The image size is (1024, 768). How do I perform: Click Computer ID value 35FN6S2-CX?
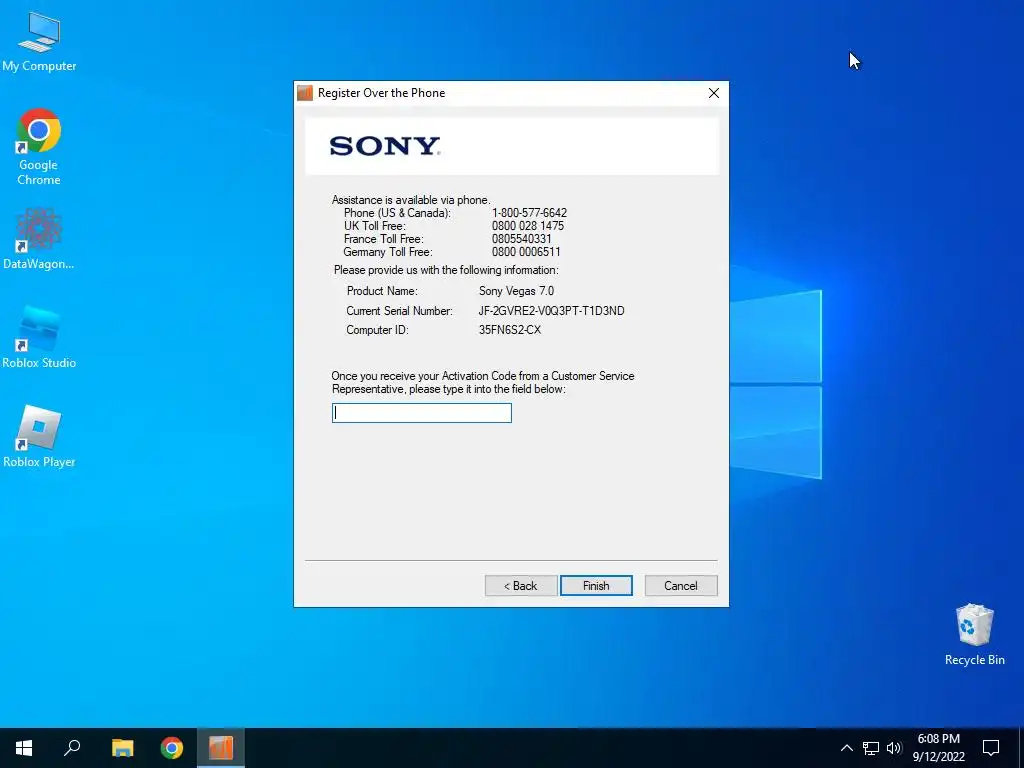(x=510, y=330)
